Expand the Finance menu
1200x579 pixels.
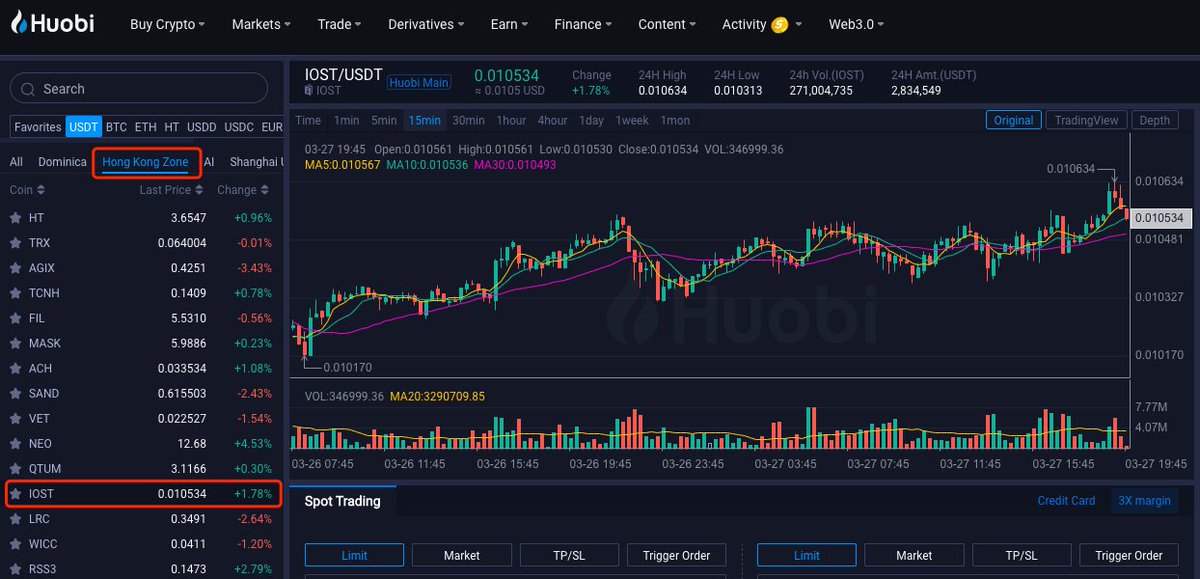(583, 24)
